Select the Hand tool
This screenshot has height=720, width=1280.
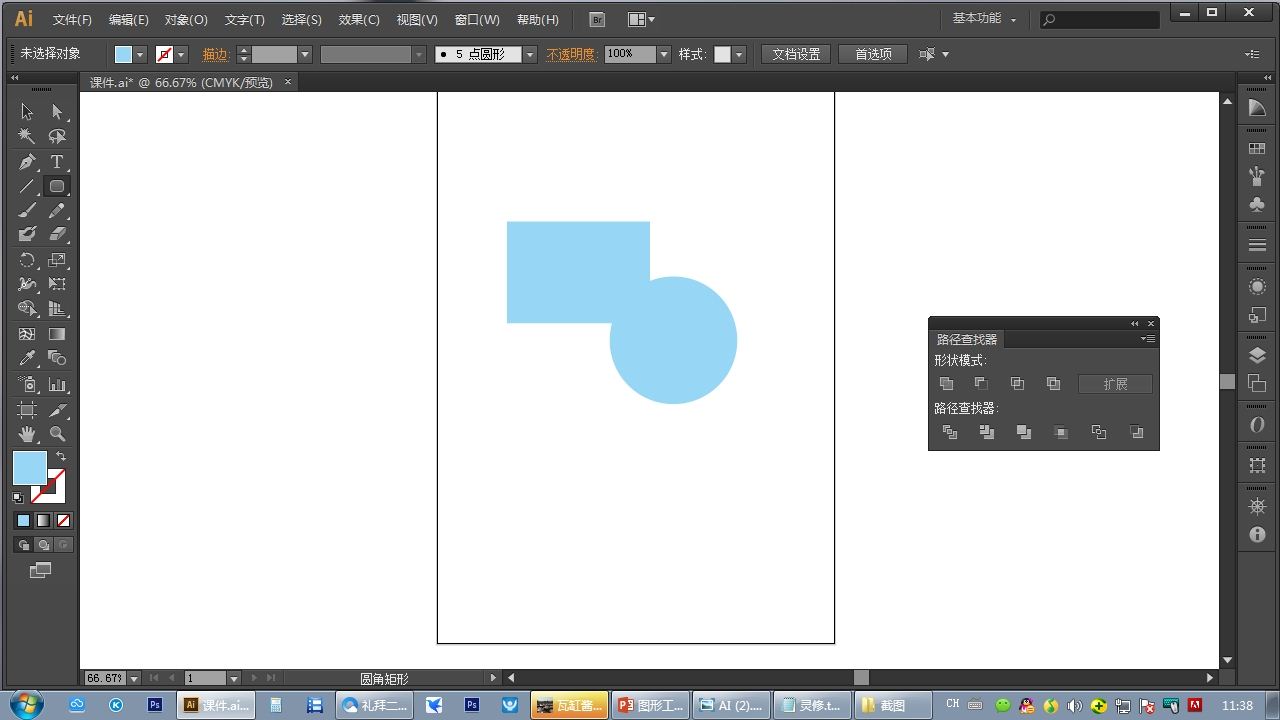coord(27,434)
